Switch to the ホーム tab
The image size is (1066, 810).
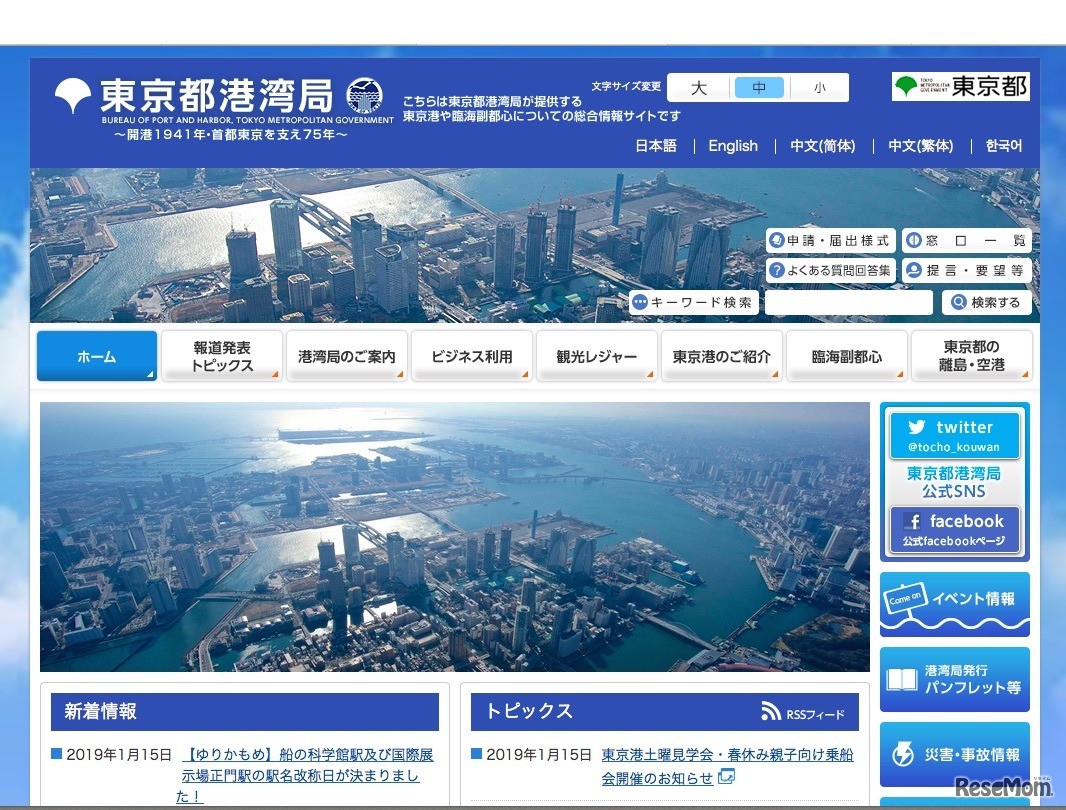click(96, 355)
